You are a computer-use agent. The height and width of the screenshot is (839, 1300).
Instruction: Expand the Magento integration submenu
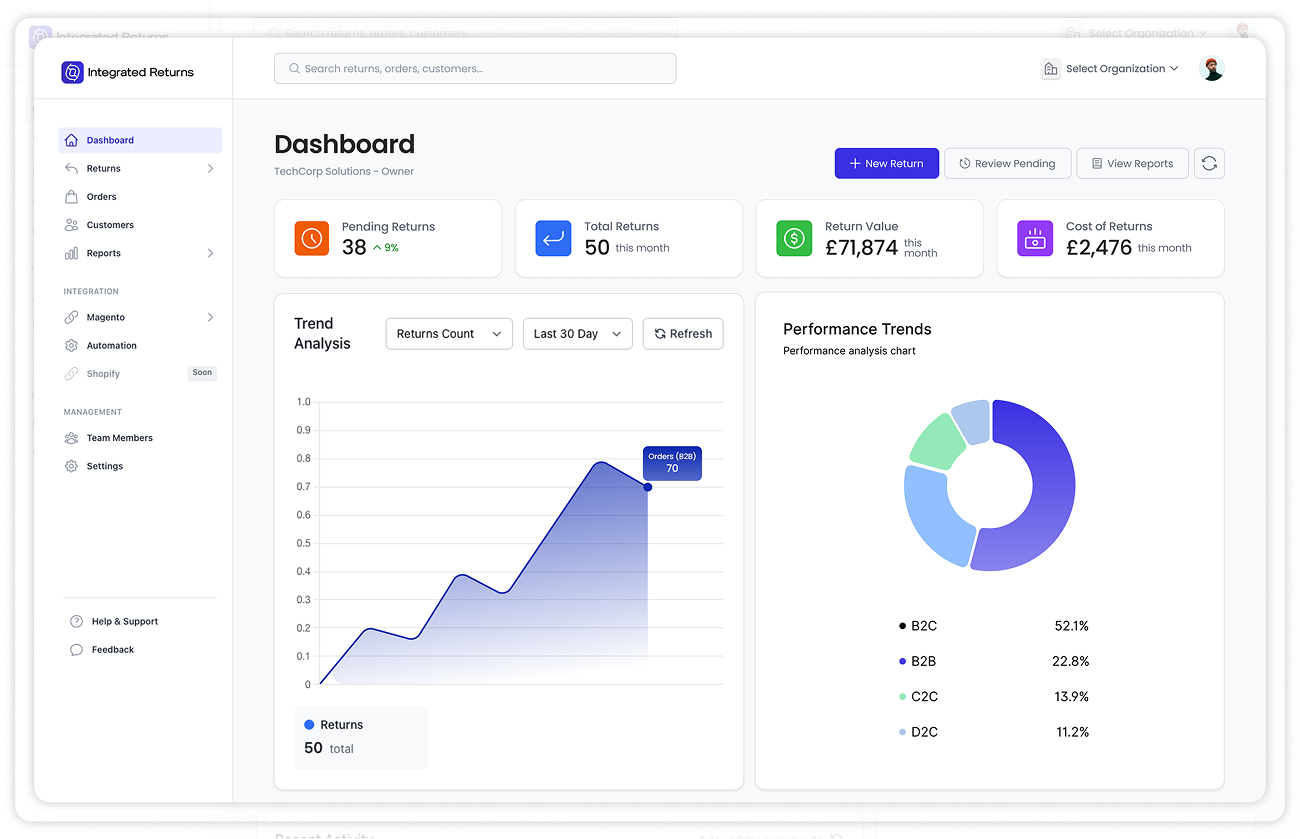point(210,317)
